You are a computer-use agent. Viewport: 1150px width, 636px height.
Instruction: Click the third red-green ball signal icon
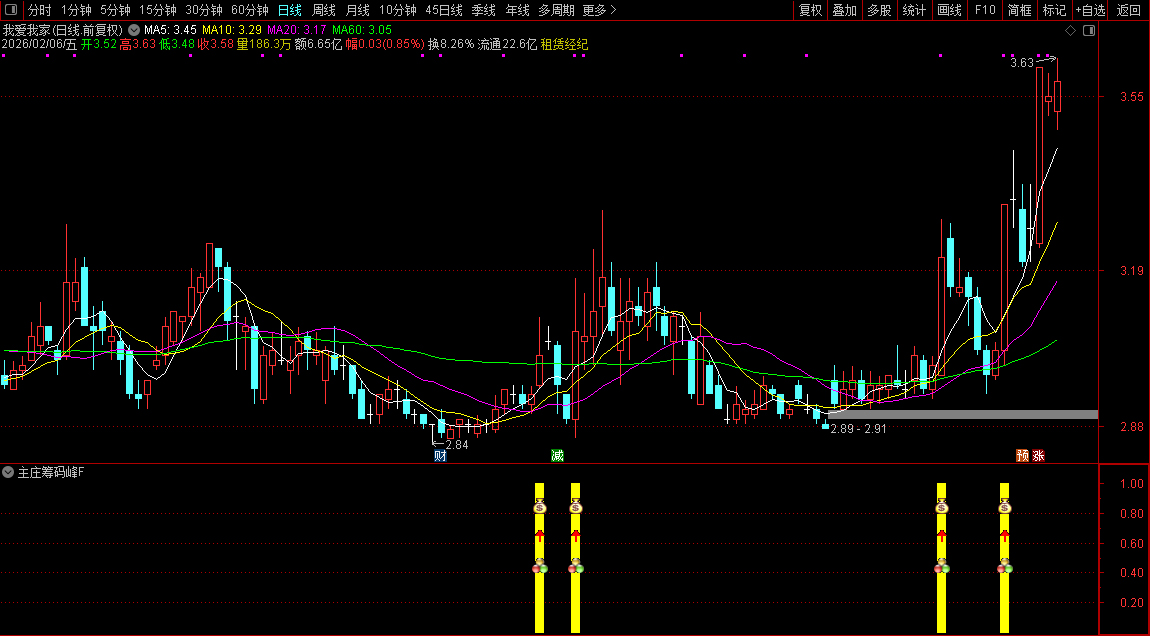point(941,568)
